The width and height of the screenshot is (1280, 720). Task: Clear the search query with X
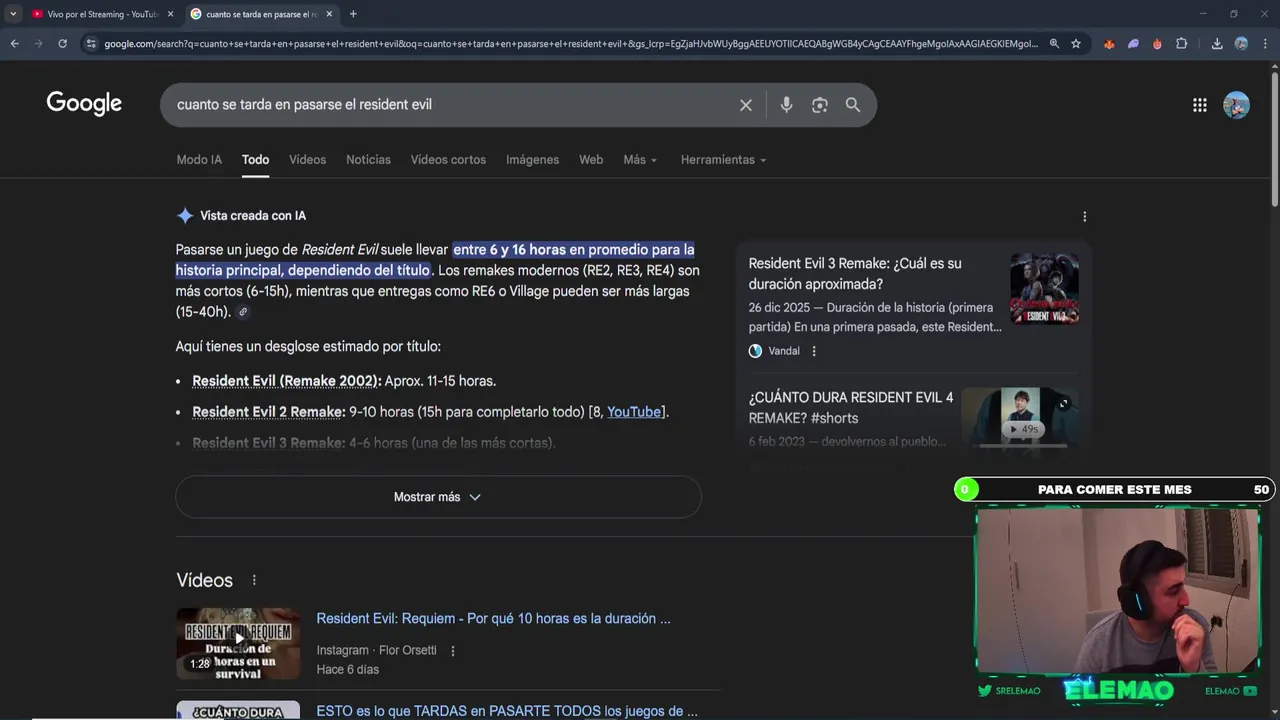tap(746, 105)
